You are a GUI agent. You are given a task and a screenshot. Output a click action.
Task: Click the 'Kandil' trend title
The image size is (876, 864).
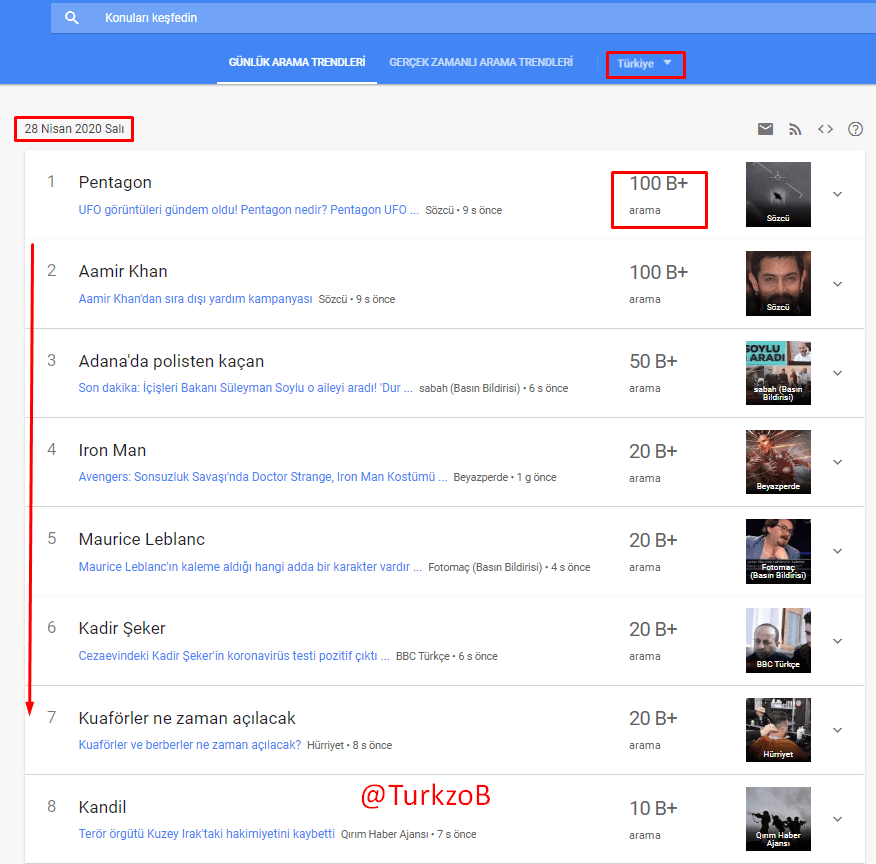pyautogui.click(x=102, y=807)
